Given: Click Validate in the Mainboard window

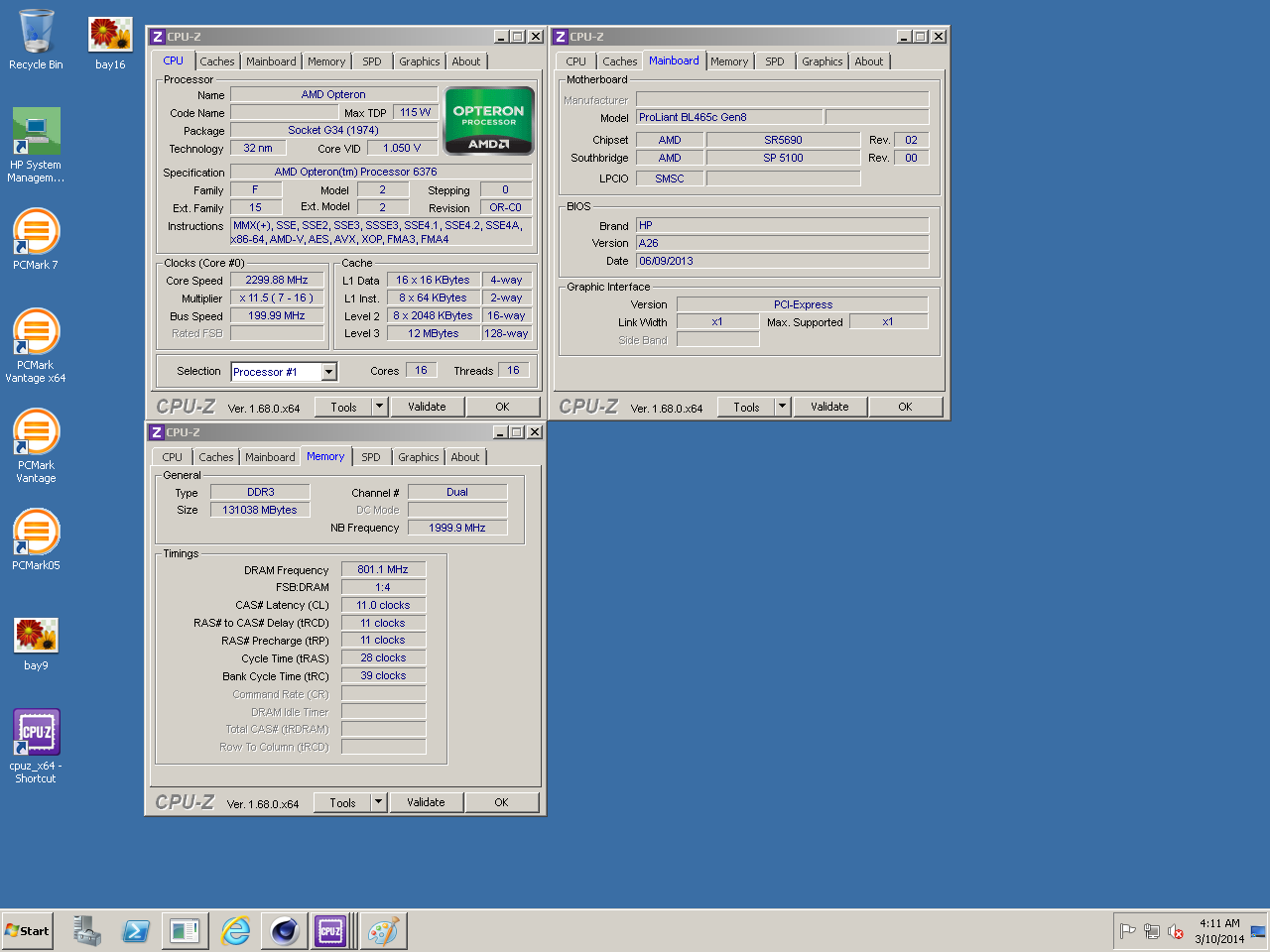Looking at the screenshot, I should [829, 407].
